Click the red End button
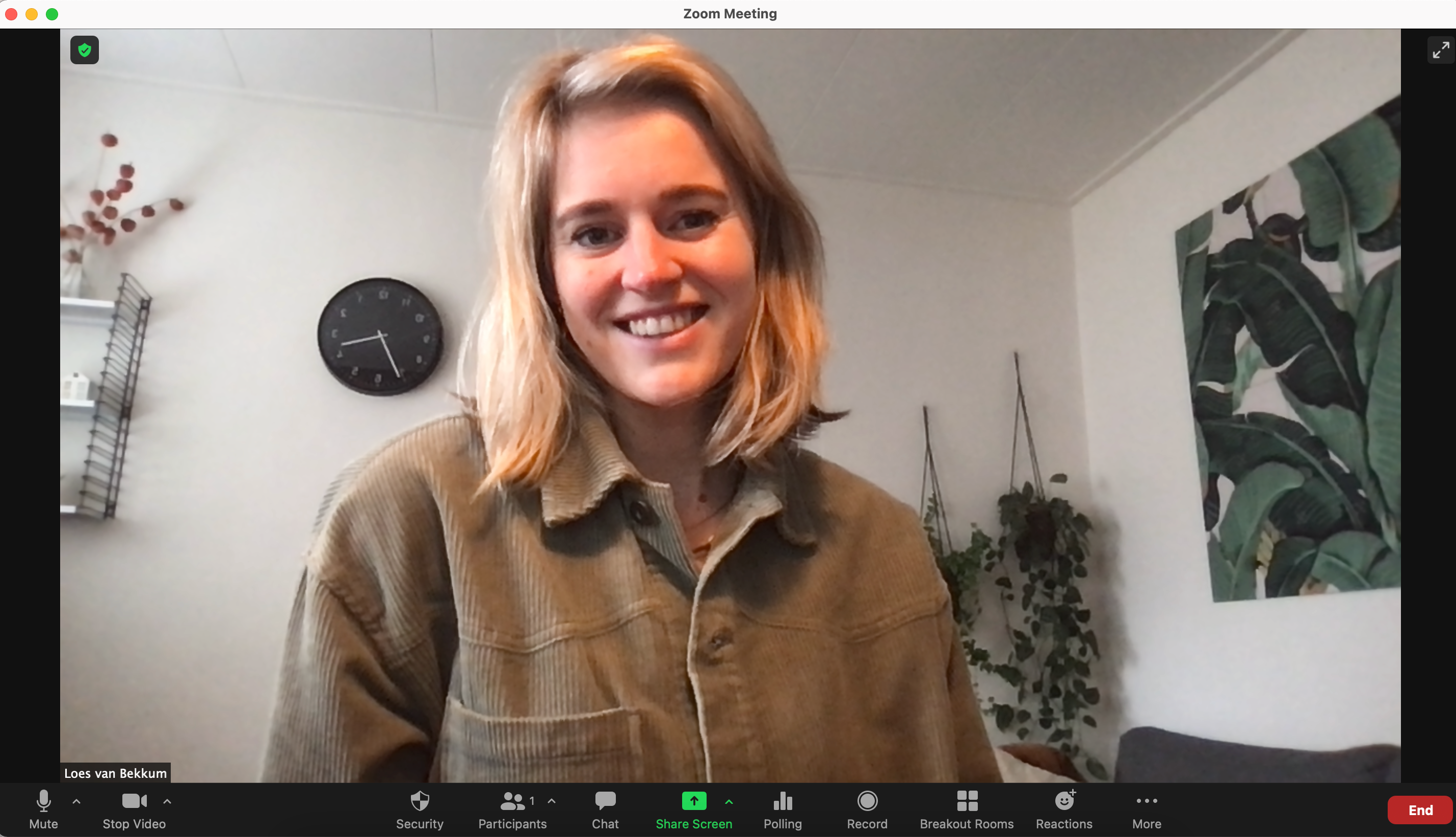Image resolution: width=1456 pixels, height=837 pixels. [x=1420, y=810]
